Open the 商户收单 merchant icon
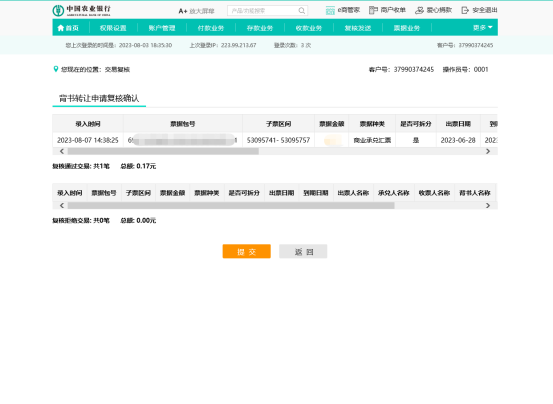The image size is (553, 404). (373, 10)
